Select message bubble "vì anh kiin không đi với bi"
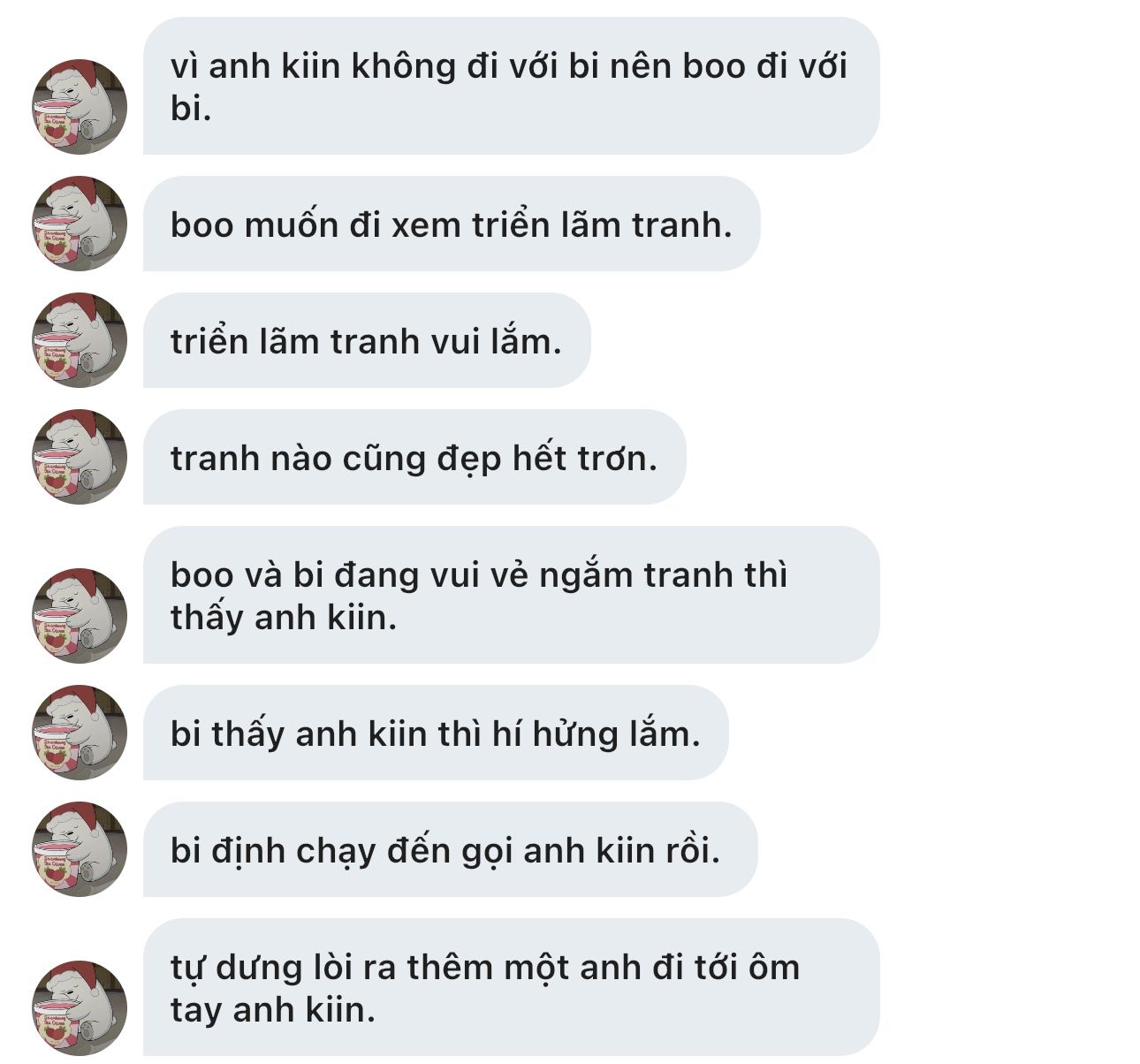This screenshot has width=1140, height=1064. point(511,86)
